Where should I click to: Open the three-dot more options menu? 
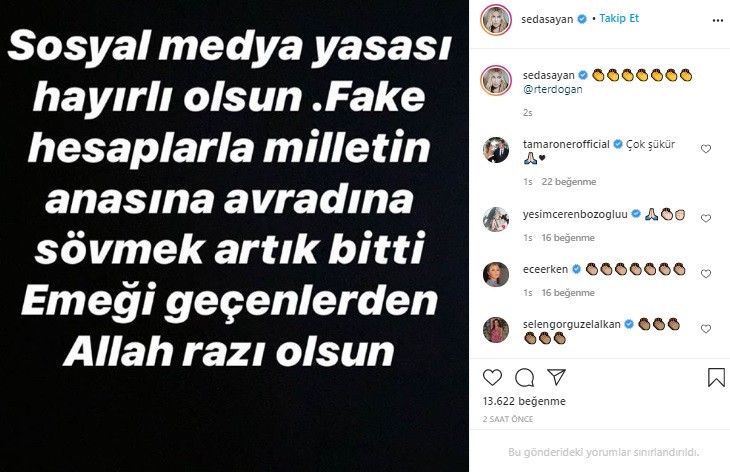pyautogui.click(x=717, y=20)
